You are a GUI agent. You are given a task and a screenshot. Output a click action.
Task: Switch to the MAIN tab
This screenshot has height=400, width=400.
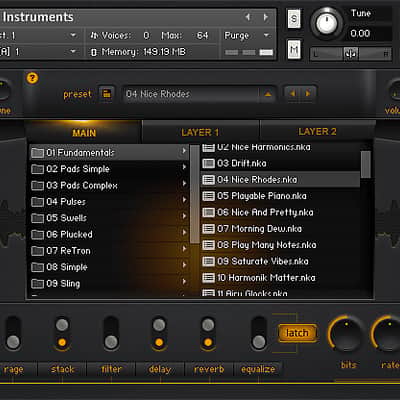(x=84, y=133)
